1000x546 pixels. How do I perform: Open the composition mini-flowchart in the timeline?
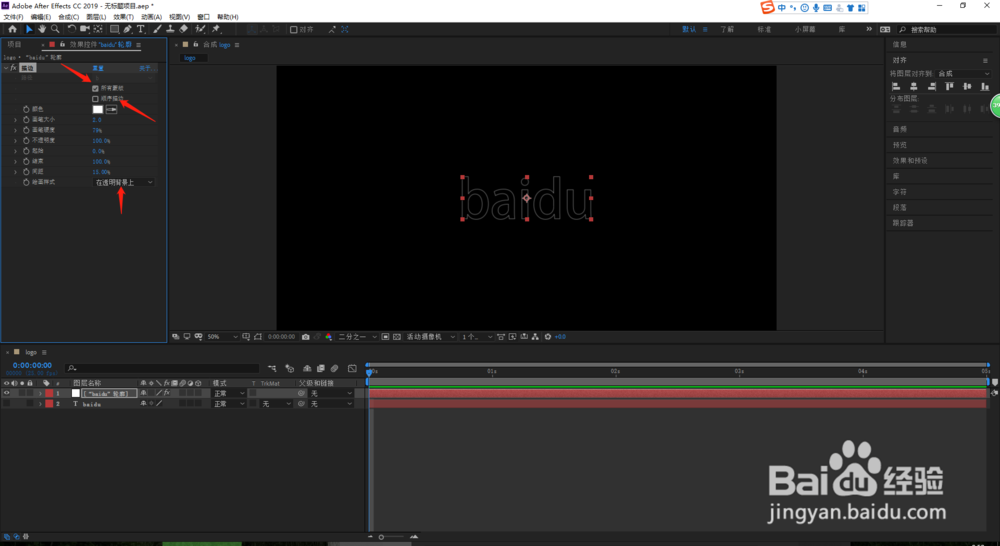click(x=272, y=368)
